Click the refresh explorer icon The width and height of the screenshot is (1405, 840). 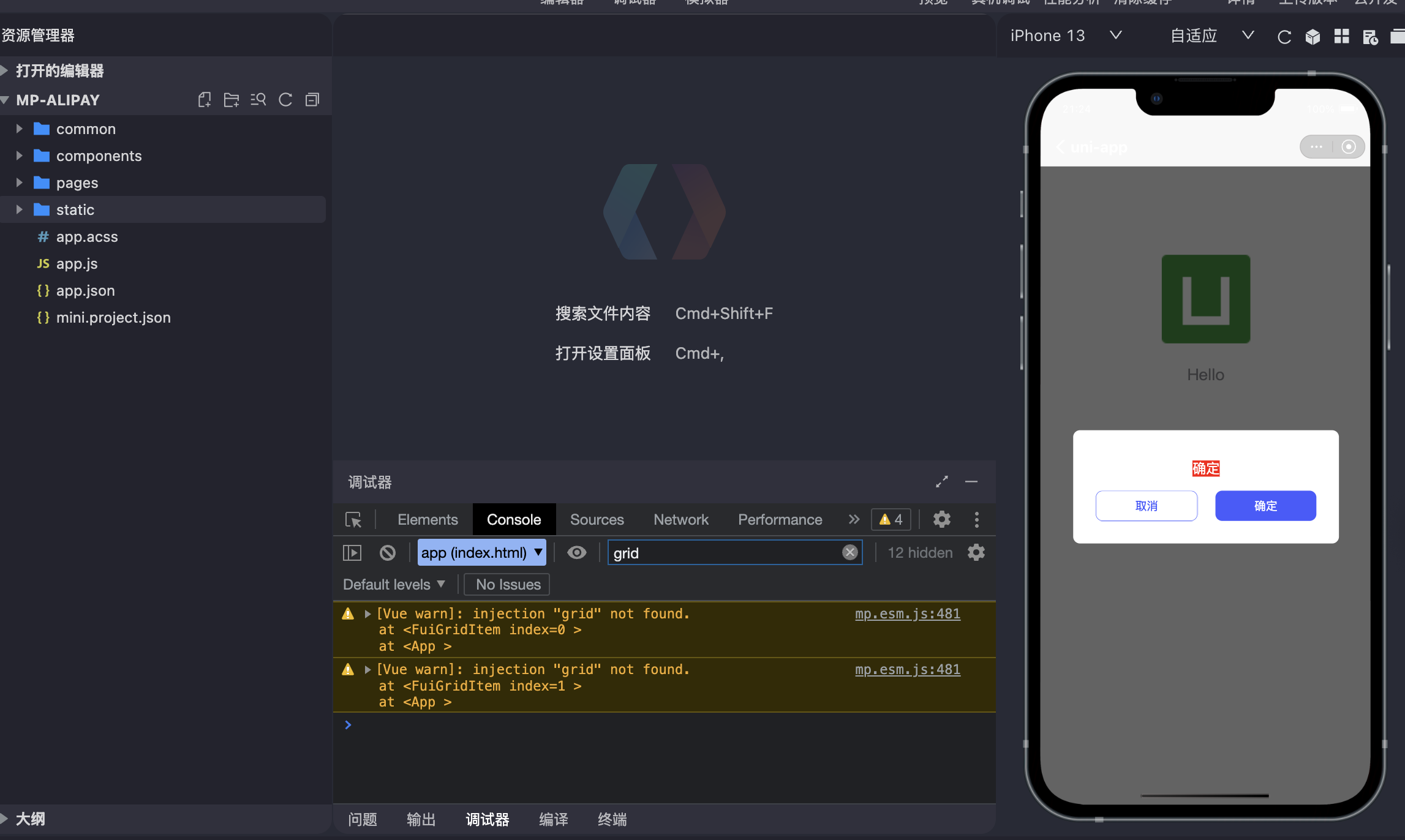[285, 100]
